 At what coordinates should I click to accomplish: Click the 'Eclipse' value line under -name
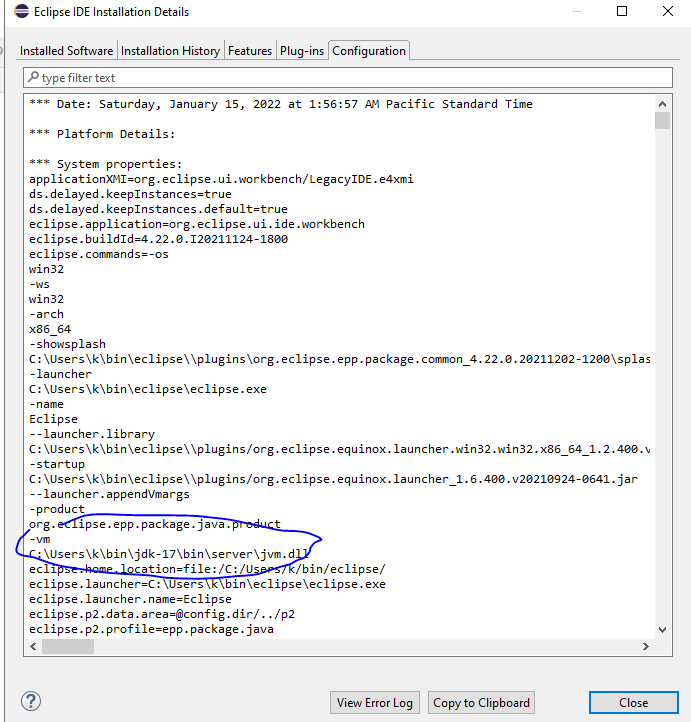coord(53,419)
